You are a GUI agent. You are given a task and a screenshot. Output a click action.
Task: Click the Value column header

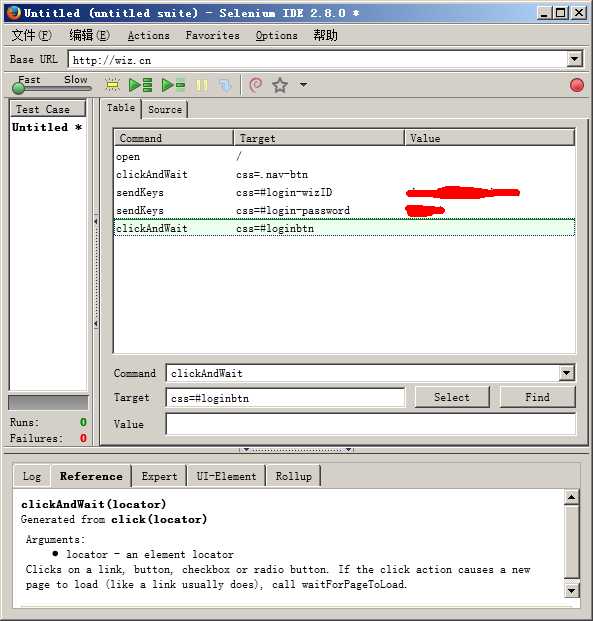pos(490,138)
